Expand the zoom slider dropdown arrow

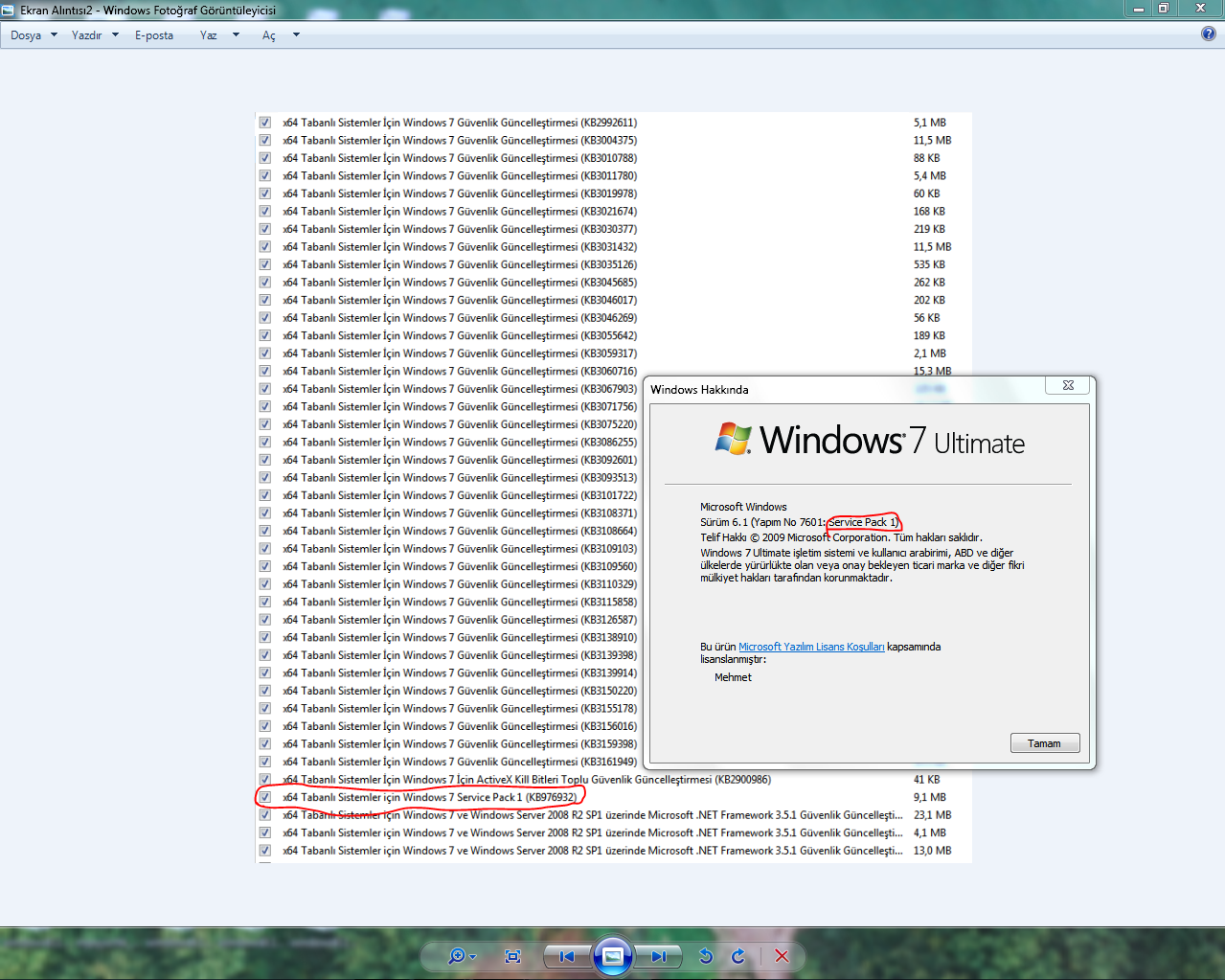[472, 957]
